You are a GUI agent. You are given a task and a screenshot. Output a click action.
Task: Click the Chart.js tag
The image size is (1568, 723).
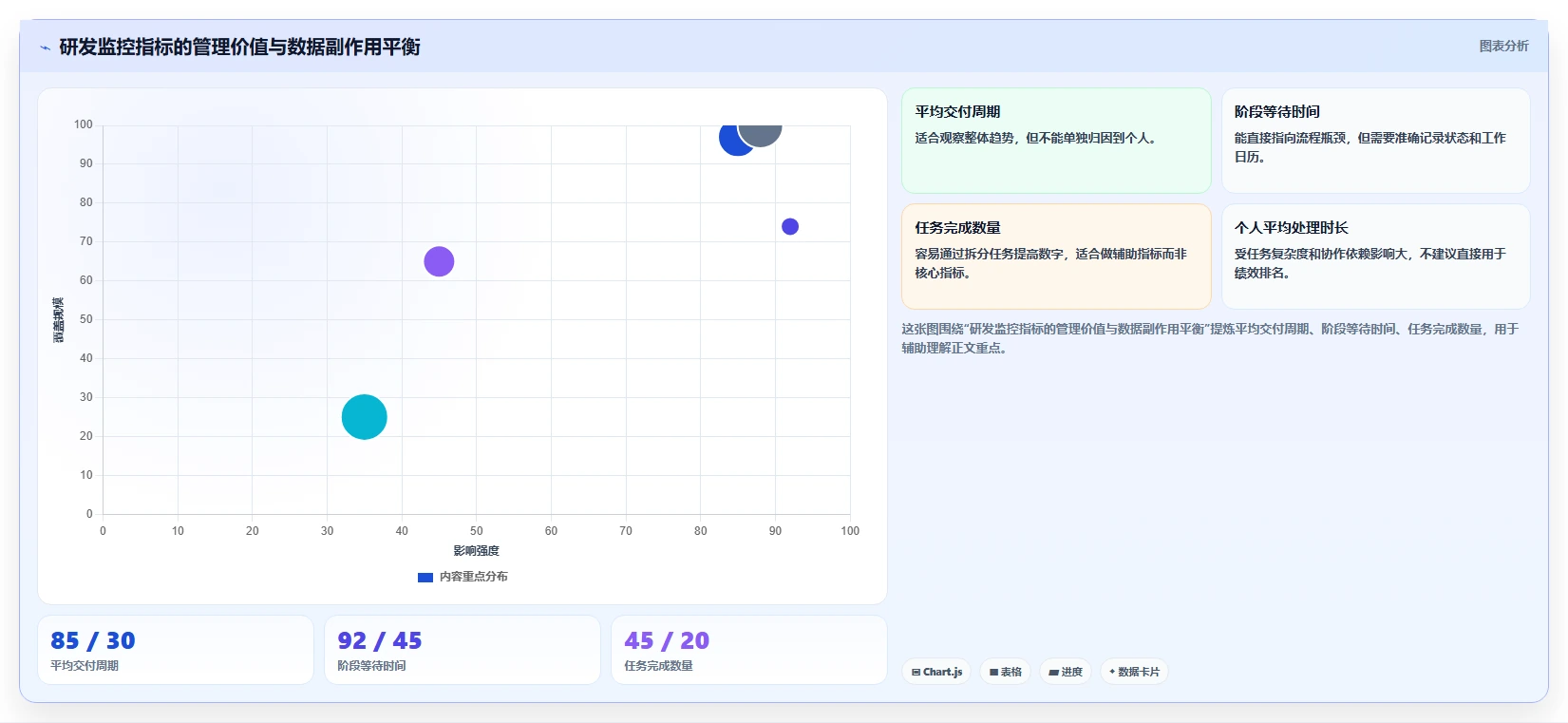pos(936,672)
